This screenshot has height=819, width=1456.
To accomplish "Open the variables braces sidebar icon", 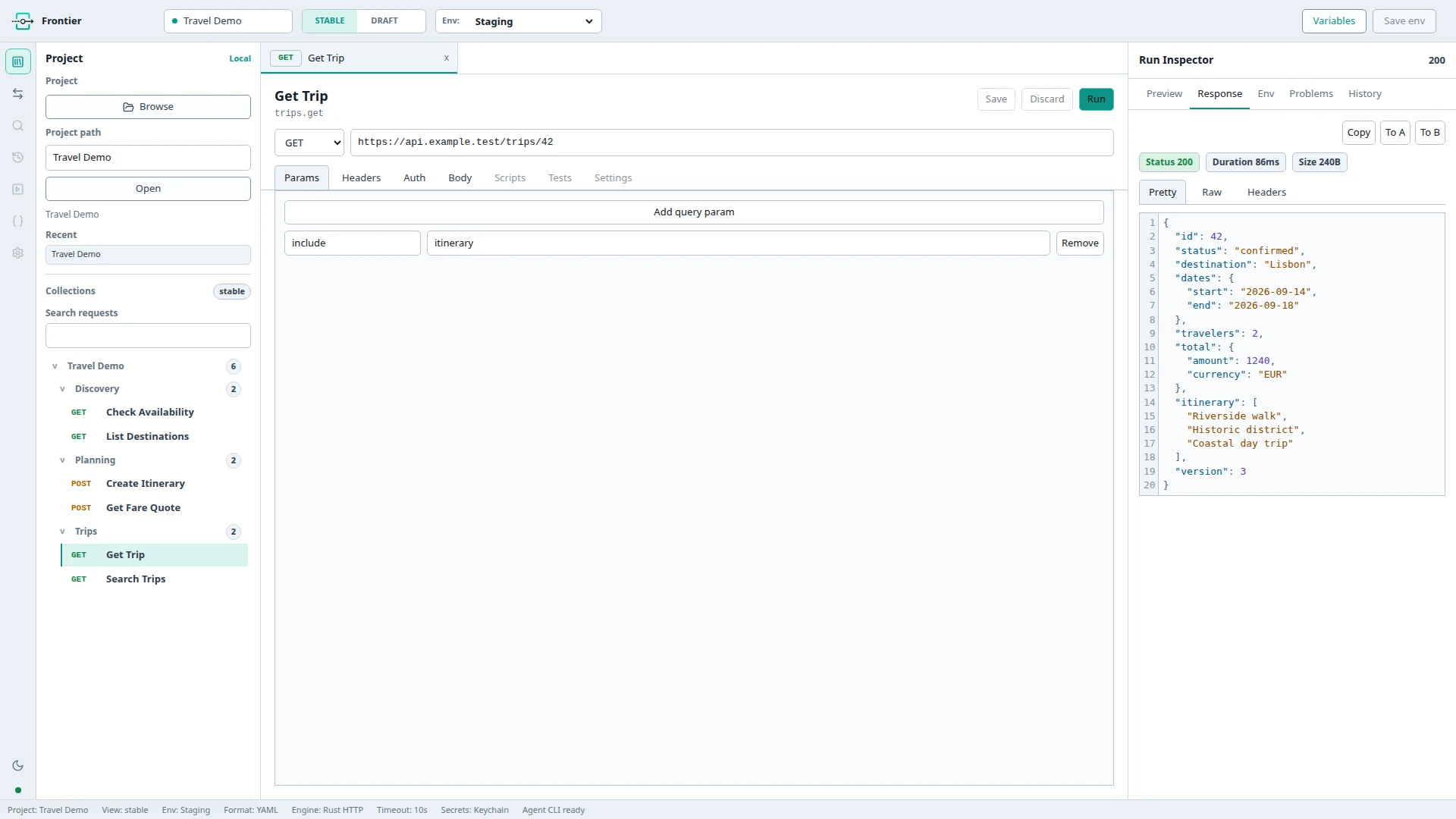I will point(18,221).
